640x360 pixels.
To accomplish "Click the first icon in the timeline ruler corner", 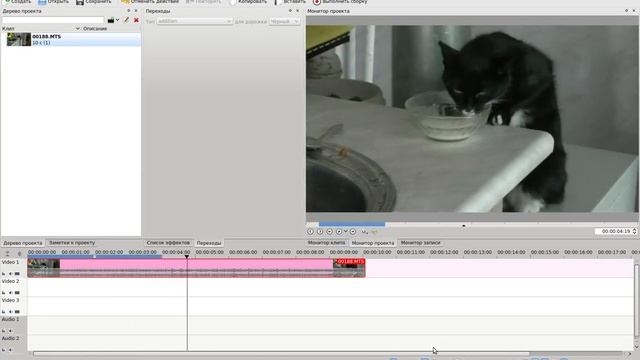I will pyautogui.click(x=7, y=253).
